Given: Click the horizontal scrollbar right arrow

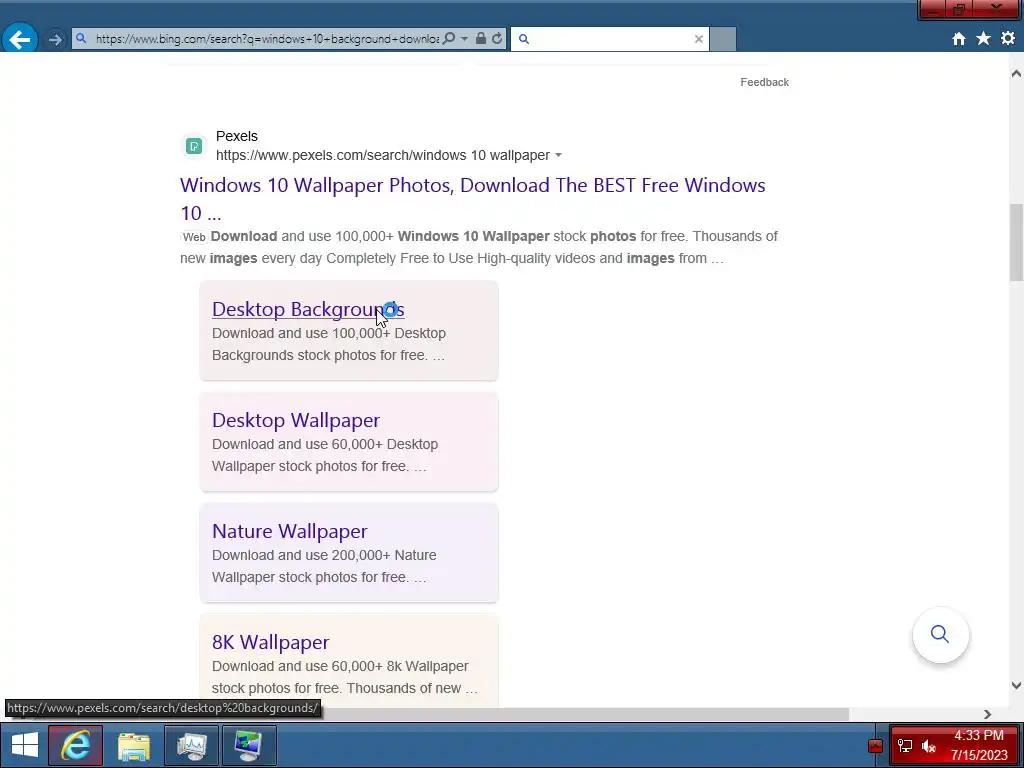Looking at the screenshot, I should 987,714.
